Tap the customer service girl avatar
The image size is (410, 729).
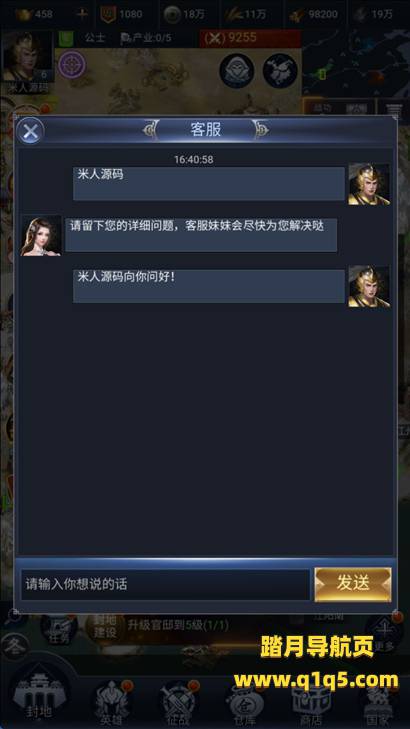pos(41,236)
